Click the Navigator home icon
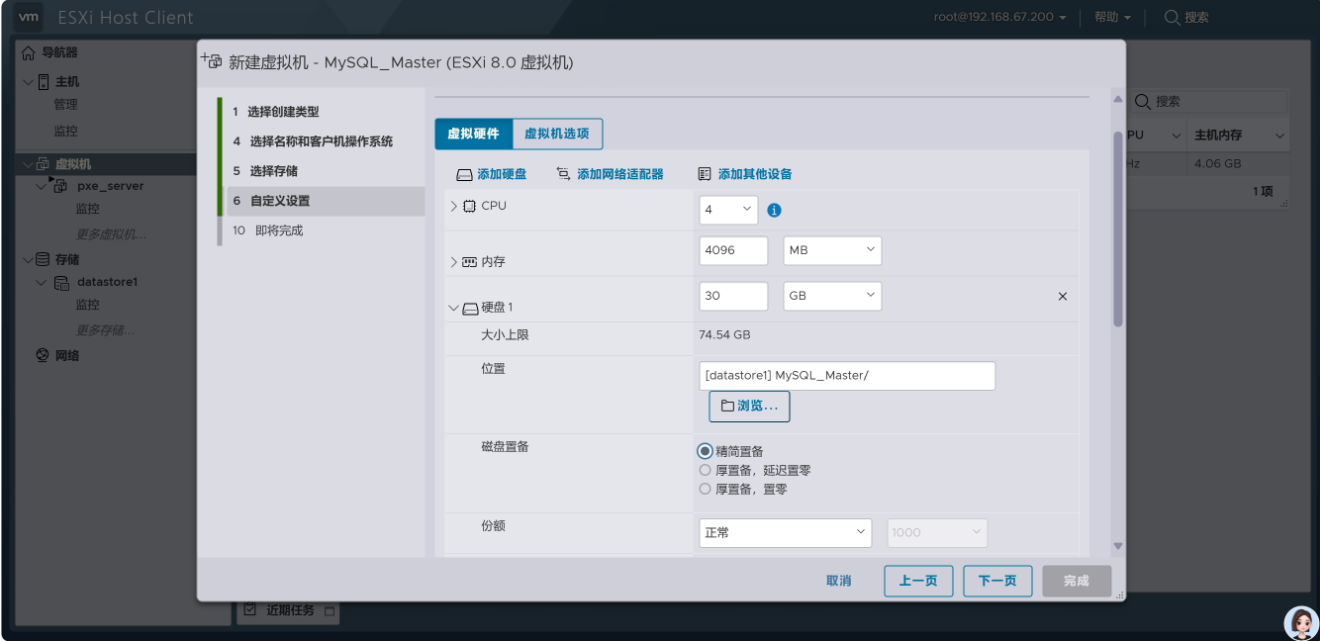 pyautogui.click(x=29, y=52)
